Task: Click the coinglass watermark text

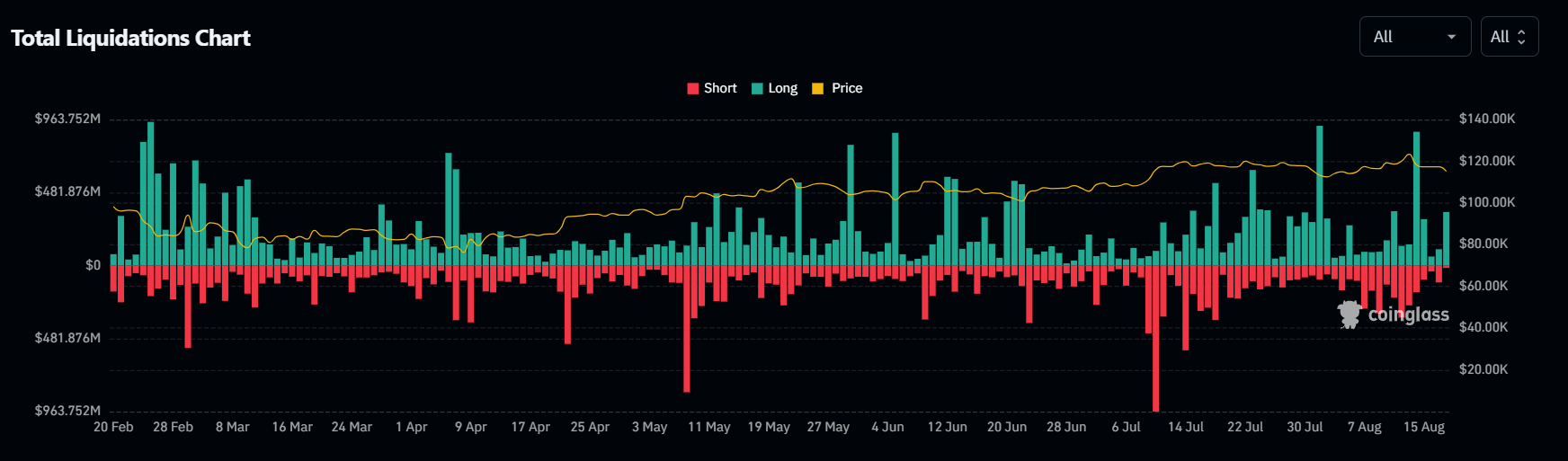Action: point(1408,315)
